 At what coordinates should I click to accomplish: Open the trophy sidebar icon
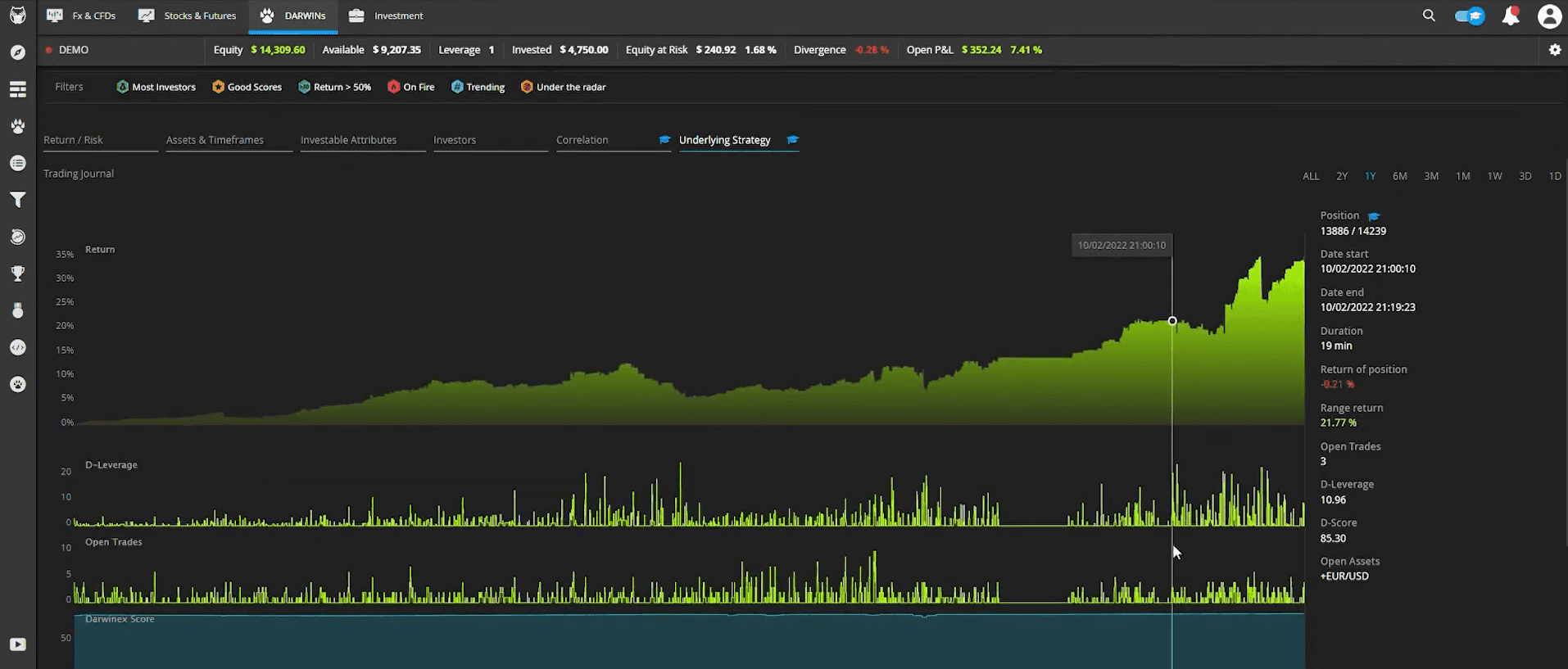click(x=18, y=273)
